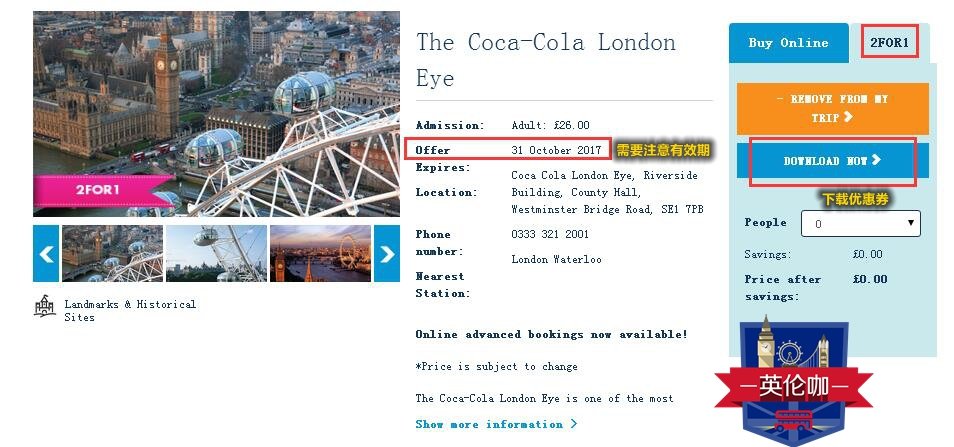
Task: Click The Coca-Cola London Eye heading
Action: click(x=546, y=60)
